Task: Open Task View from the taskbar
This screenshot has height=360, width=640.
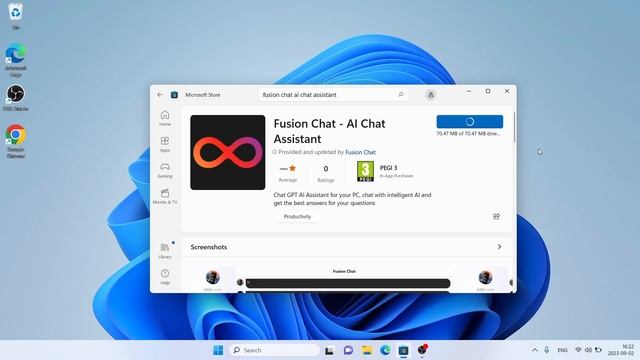Action: 329,350
